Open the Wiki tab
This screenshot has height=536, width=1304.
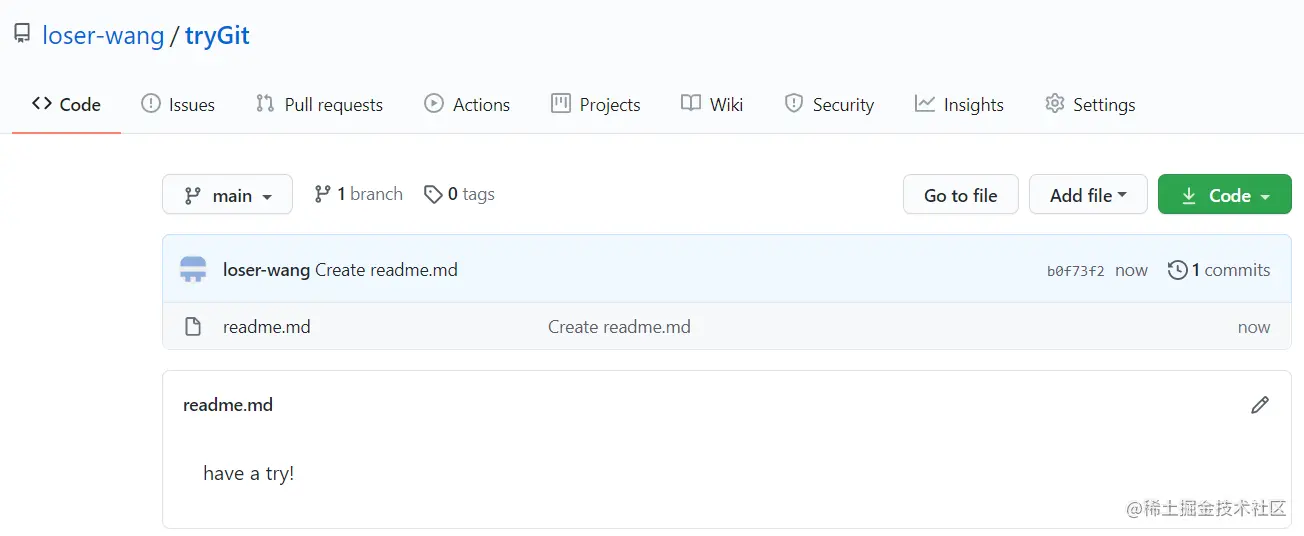click(x=712, y=104)
